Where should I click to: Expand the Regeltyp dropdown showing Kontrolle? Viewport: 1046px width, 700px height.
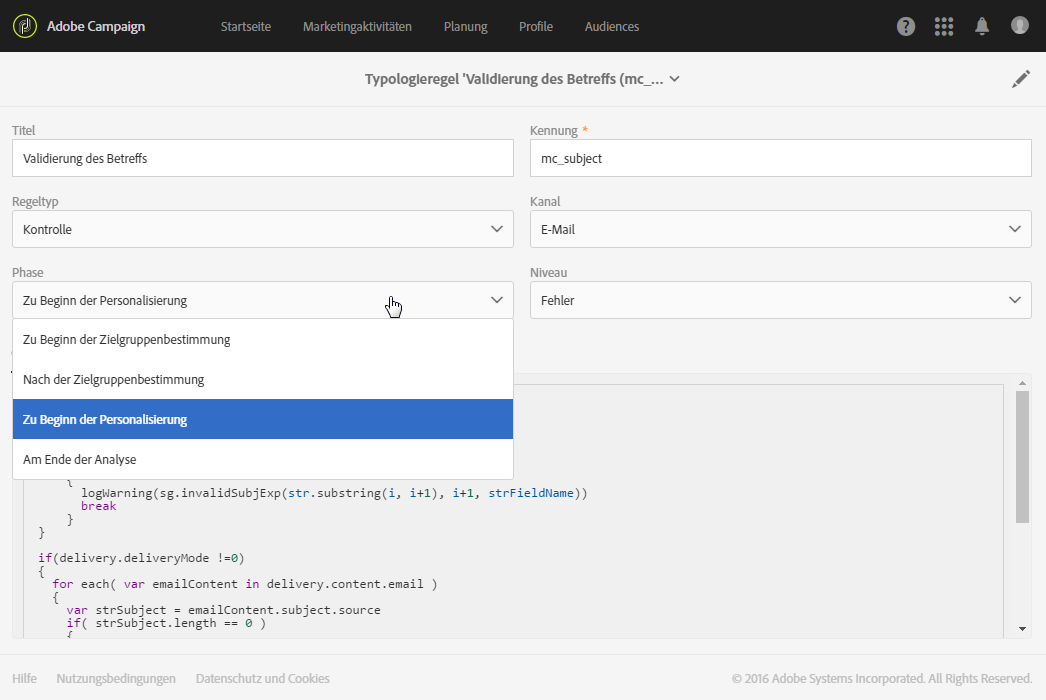pyautogui.click(x=263, y=229)
